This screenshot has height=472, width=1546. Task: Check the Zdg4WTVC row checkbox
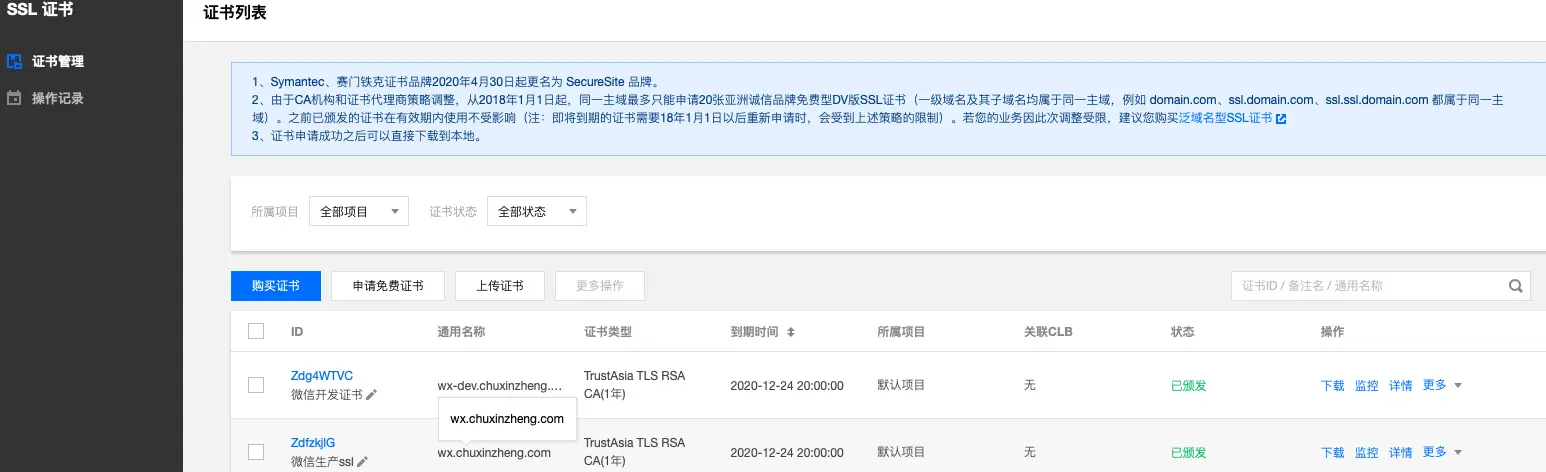pos(256,385)
